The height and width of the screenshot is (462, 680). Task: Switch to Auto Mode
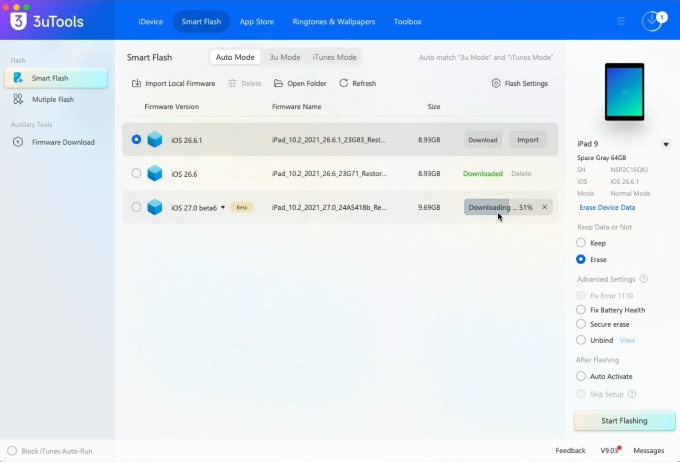tap(235, 57)
